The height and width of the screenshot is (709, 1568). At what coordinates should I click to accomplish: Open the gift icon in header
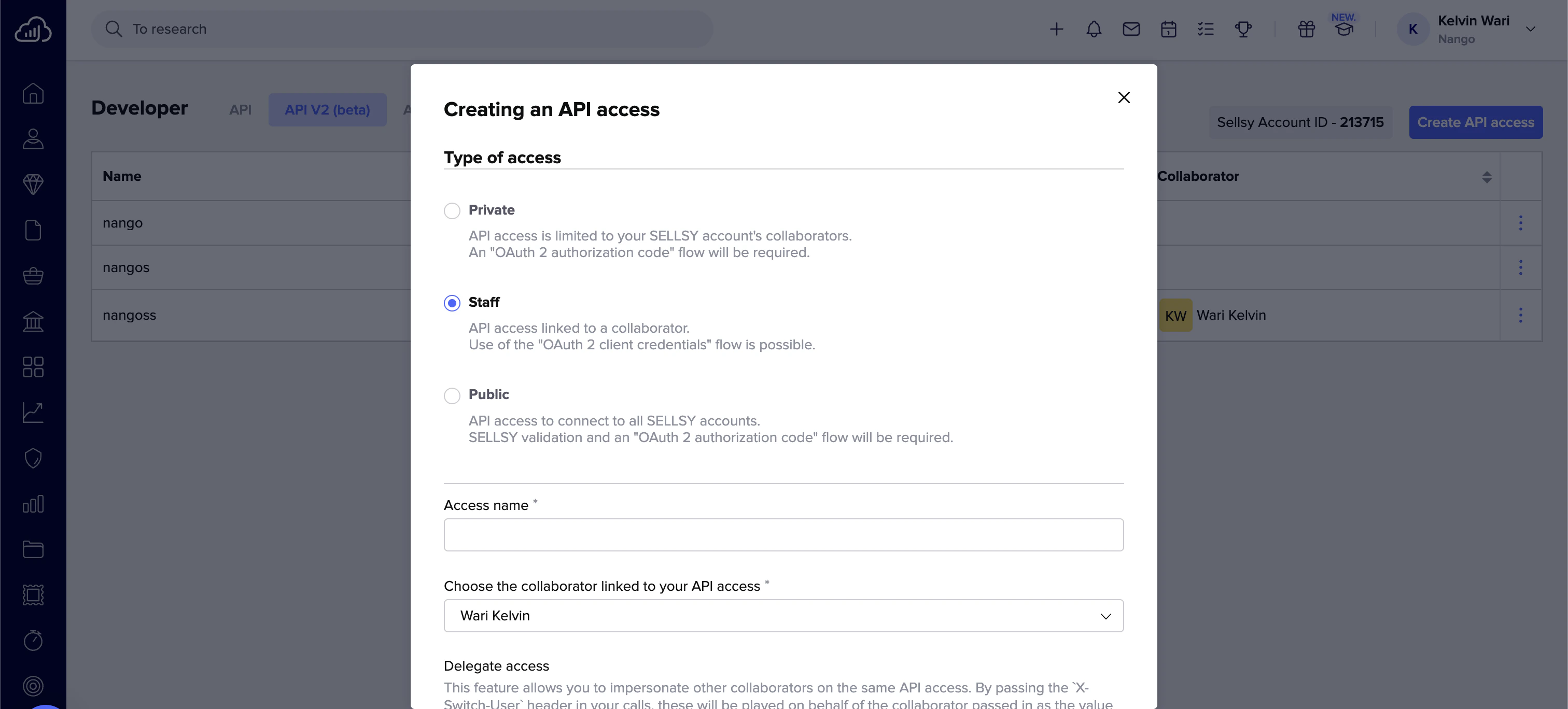point(1306,29)
